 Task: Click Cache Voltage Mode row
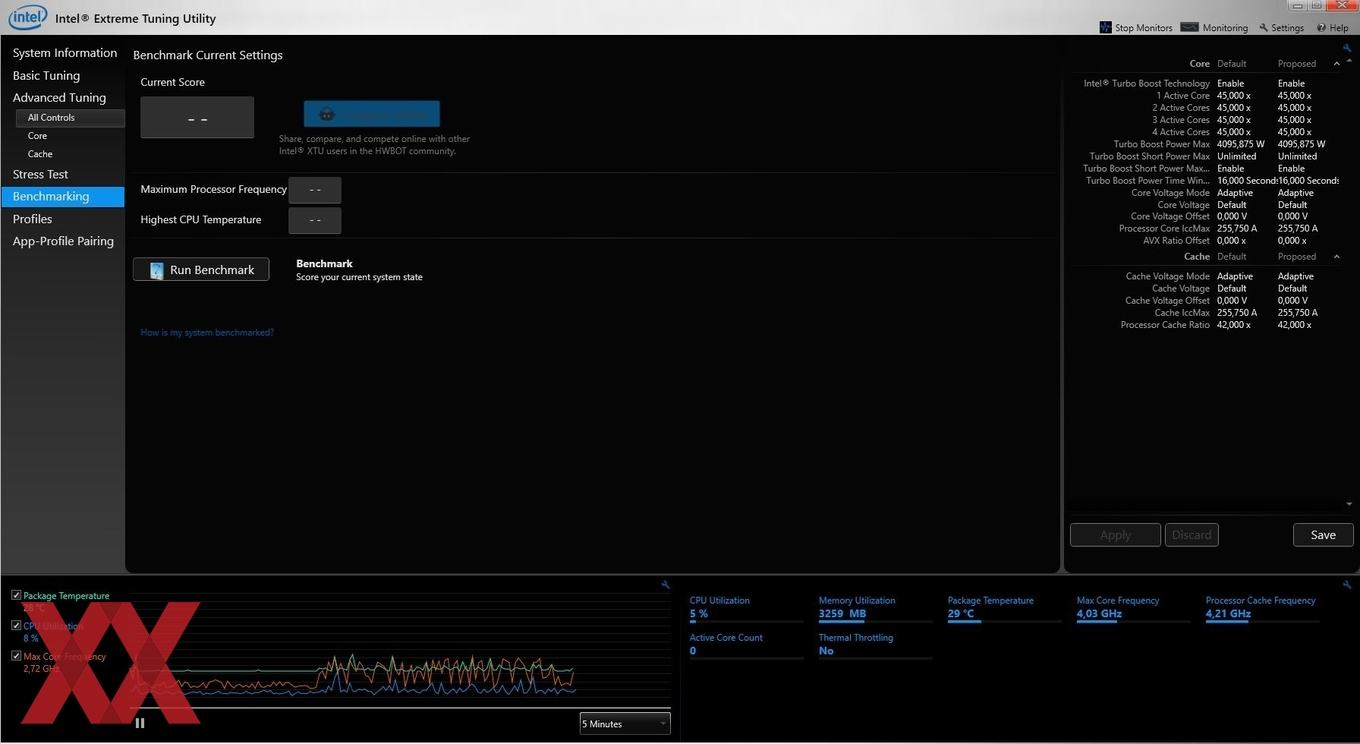[x=1205, y=277]
